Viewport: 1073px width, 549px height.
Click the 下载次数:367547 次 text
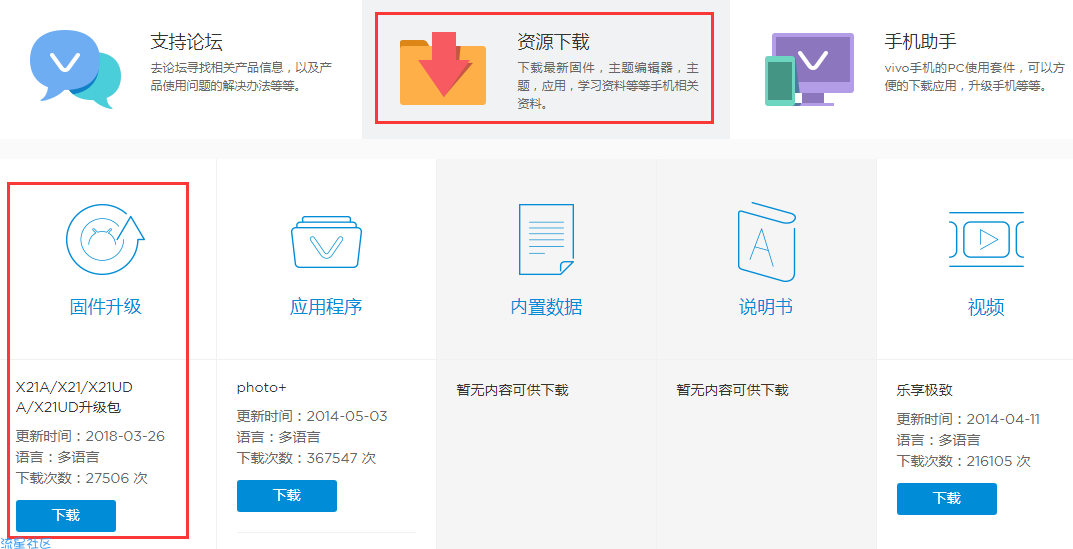[x=307, y=458]
